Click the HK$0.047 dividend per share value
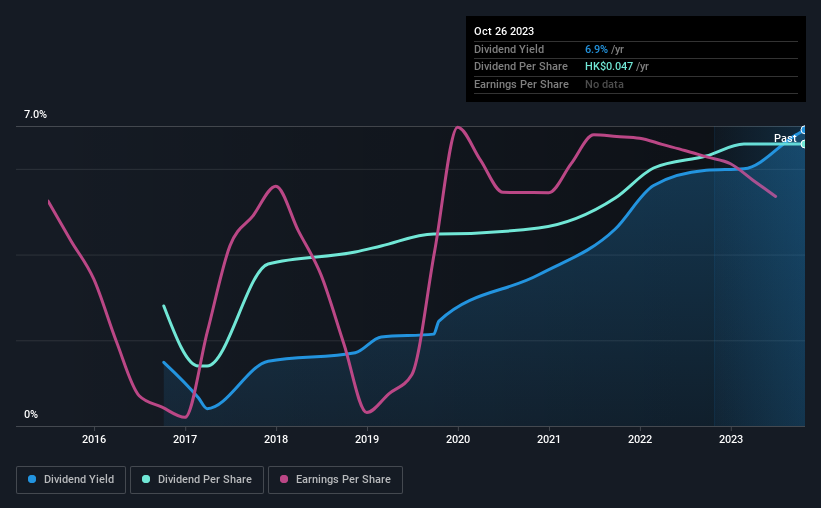The image size is (821, 508). click(609, 67)
